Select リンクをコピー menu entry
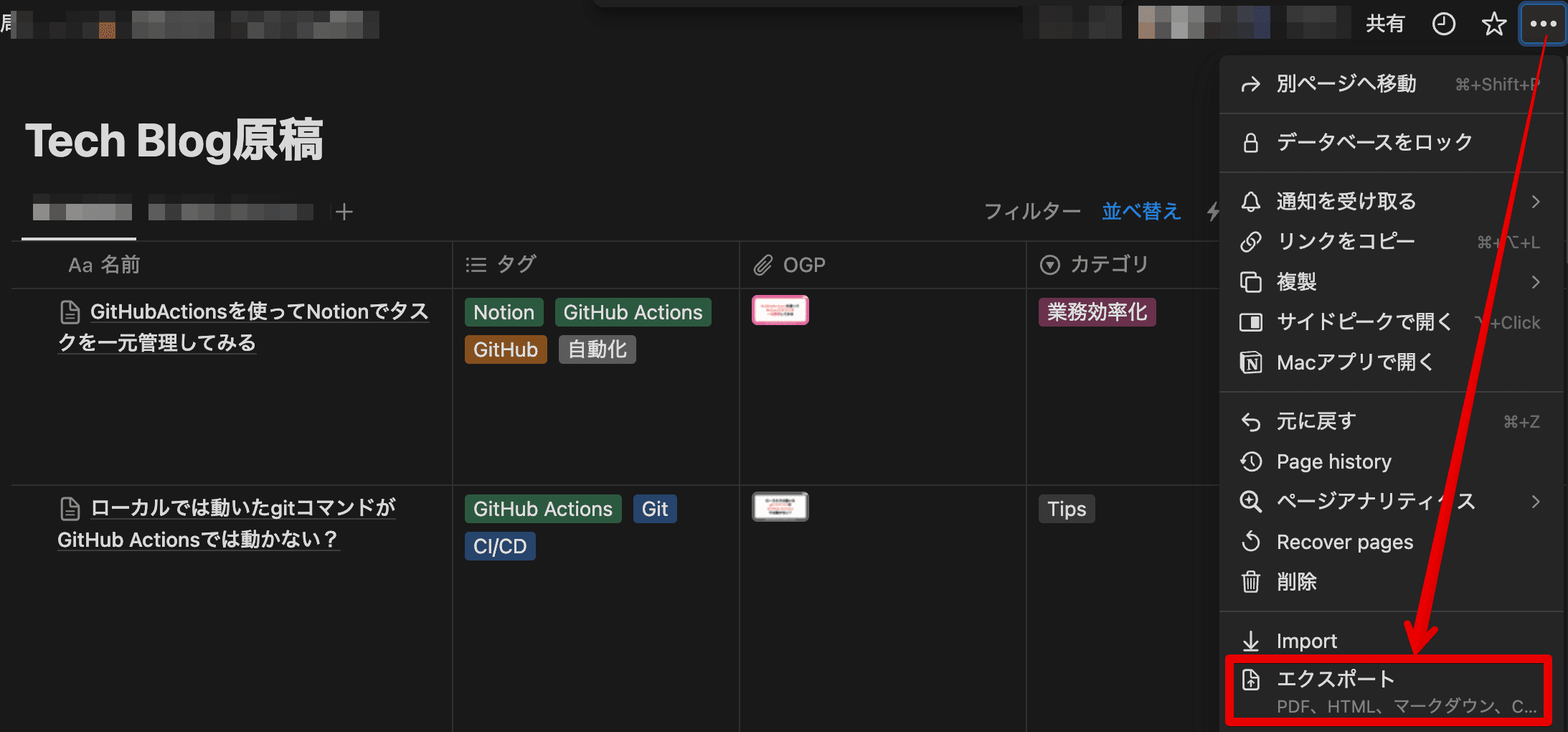1568x732 pixels. tap(1390, 242)
